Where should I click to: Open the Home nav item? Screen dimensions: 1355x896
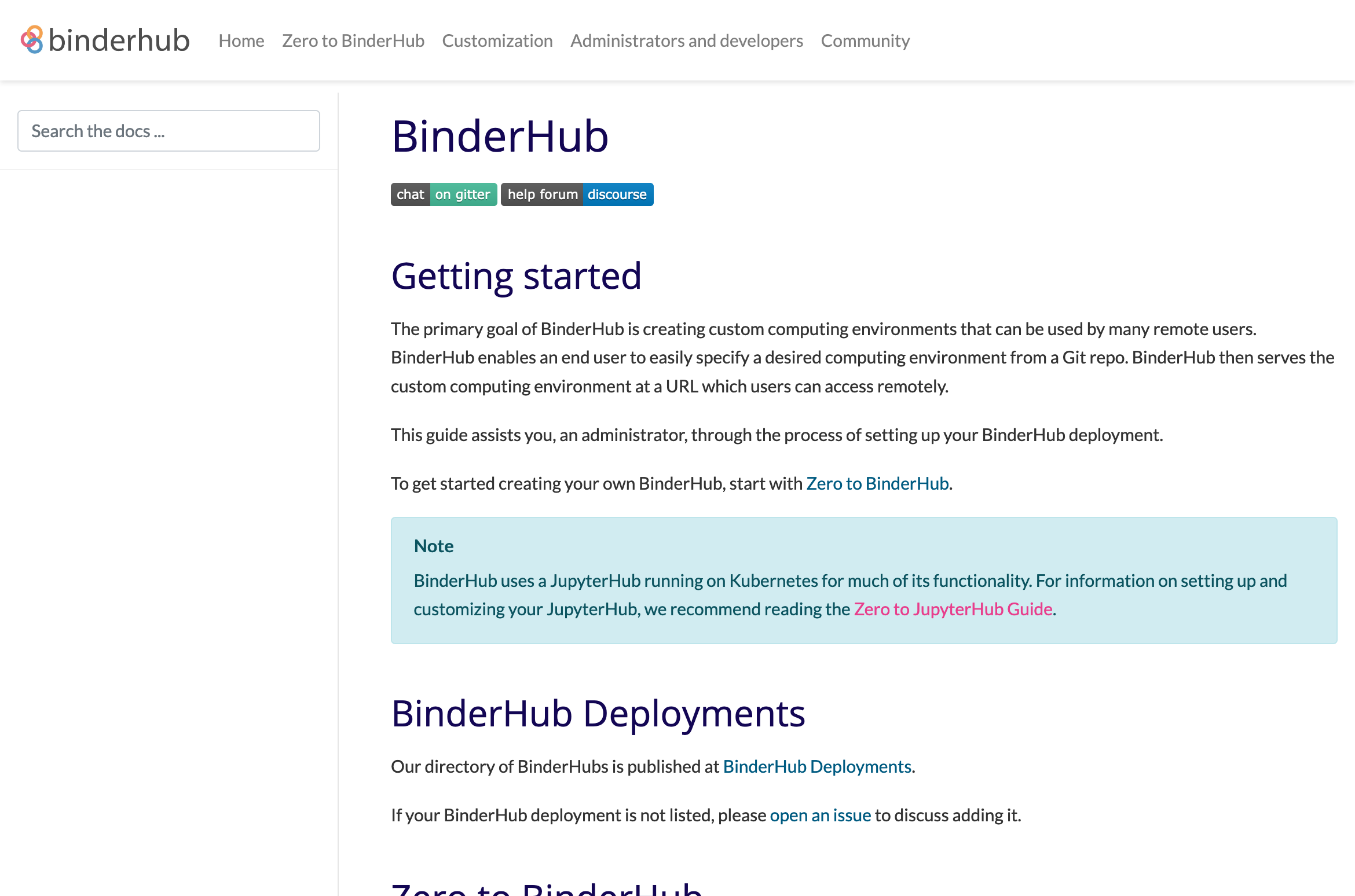(241, 41)
